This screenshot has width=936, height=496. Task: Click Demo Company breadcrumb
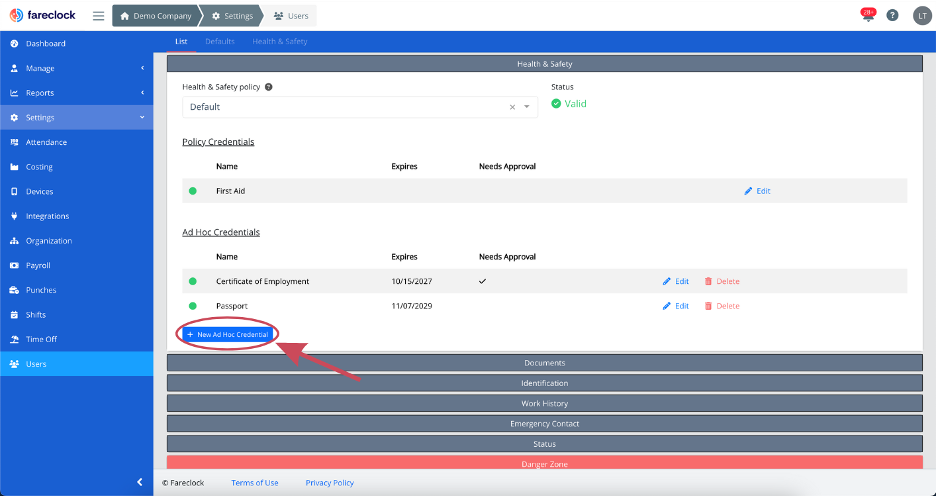(x=156, y=16)
